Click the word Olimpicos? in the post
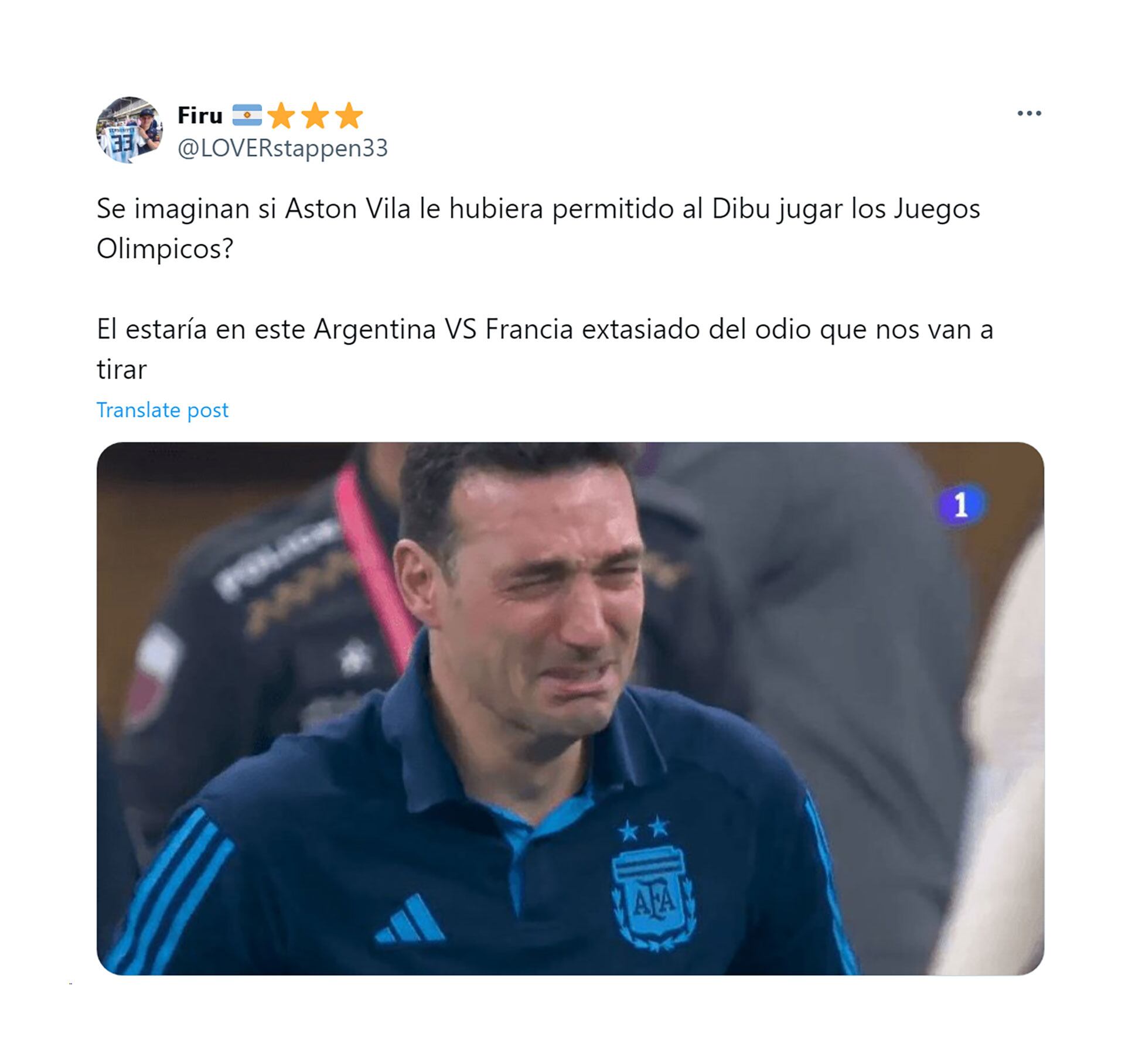The image size is (1125, 1064). pos(165,249)
